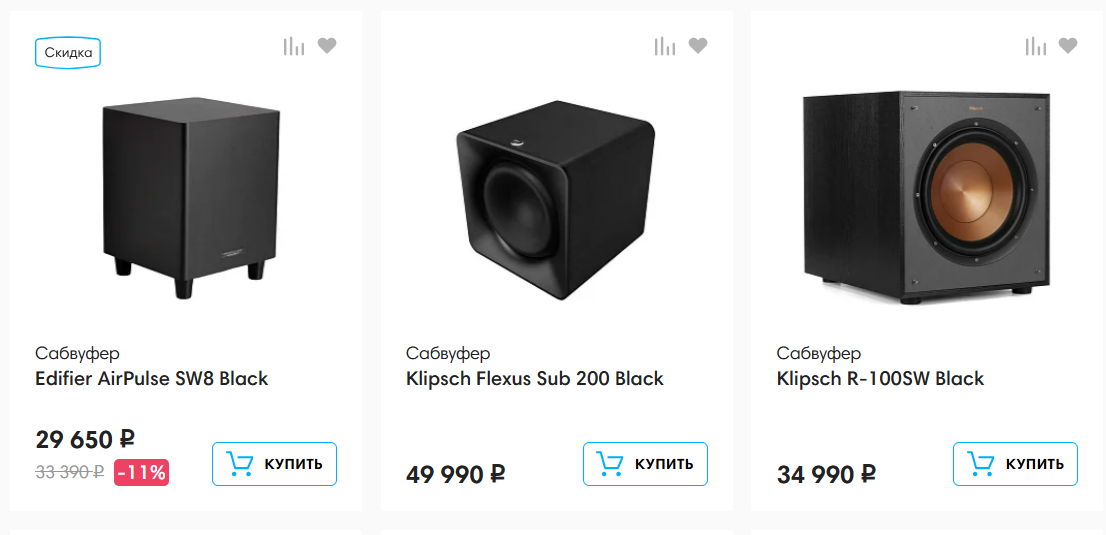Click compare icon for Klipsch Flexus Sub 200
The height and width of the screenshot is (535, 1106).
tap(664, 46)
